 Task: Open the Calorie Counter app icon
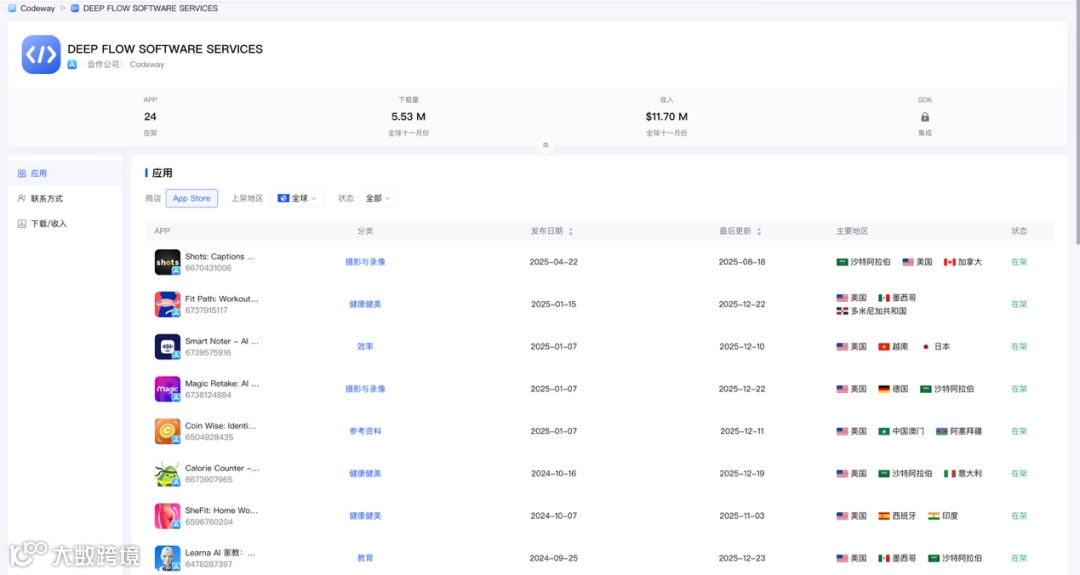point(167,474)
